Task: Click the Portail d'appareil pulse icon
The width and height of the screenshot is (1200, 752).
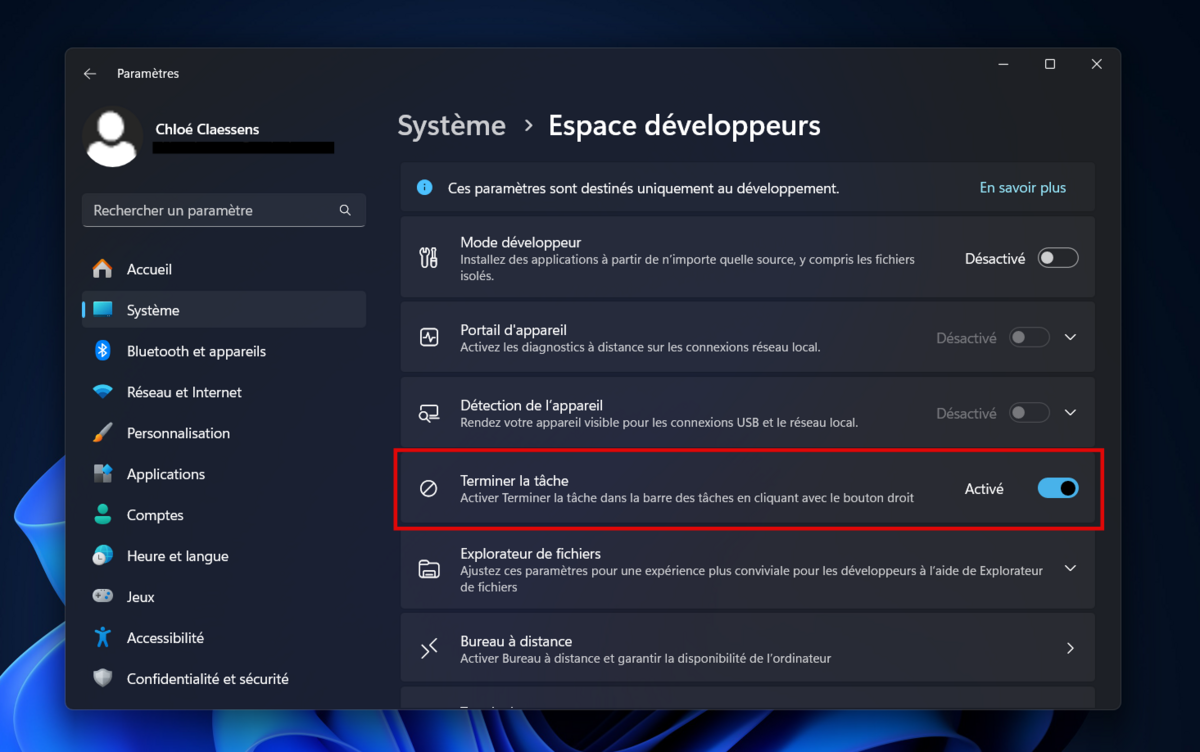Action: coord(429,338)
